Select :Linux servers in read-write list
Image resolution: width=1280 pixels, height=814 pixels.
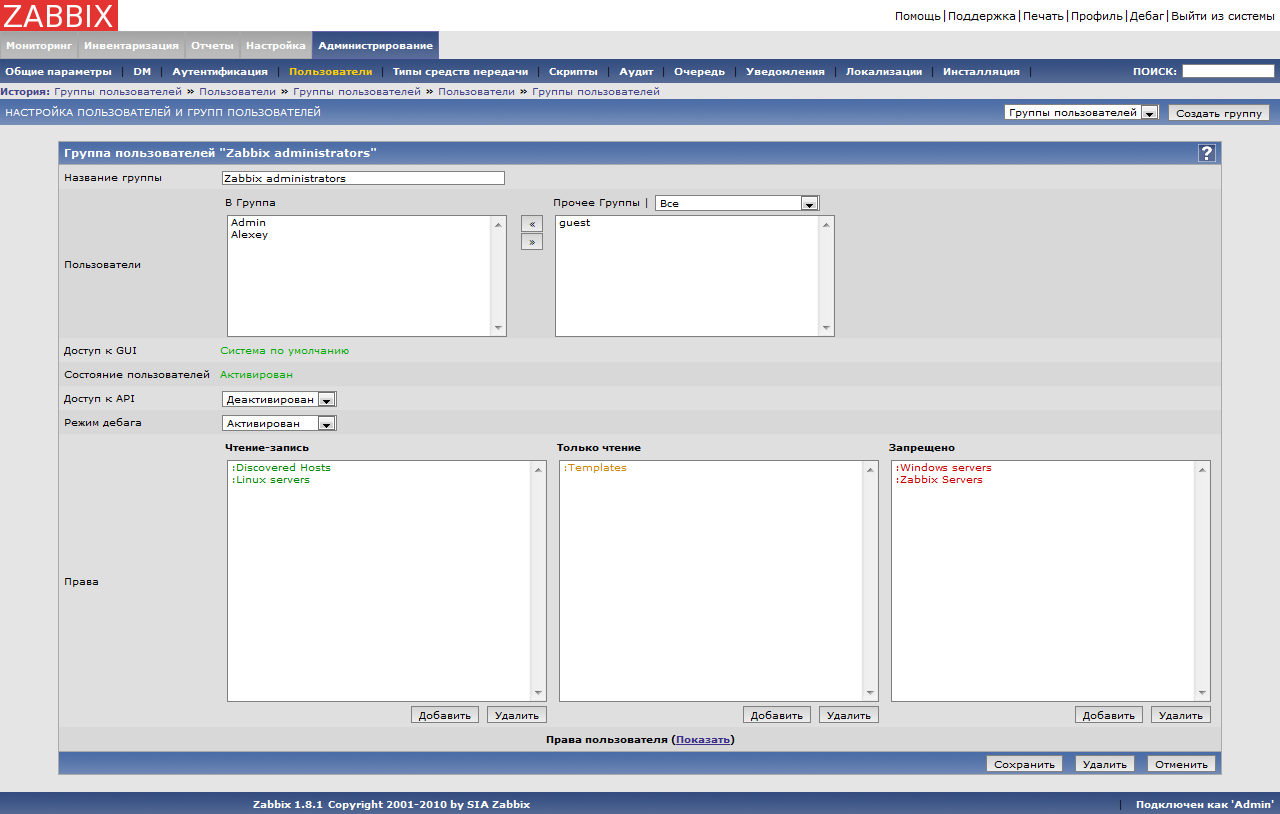coord(270,480)
